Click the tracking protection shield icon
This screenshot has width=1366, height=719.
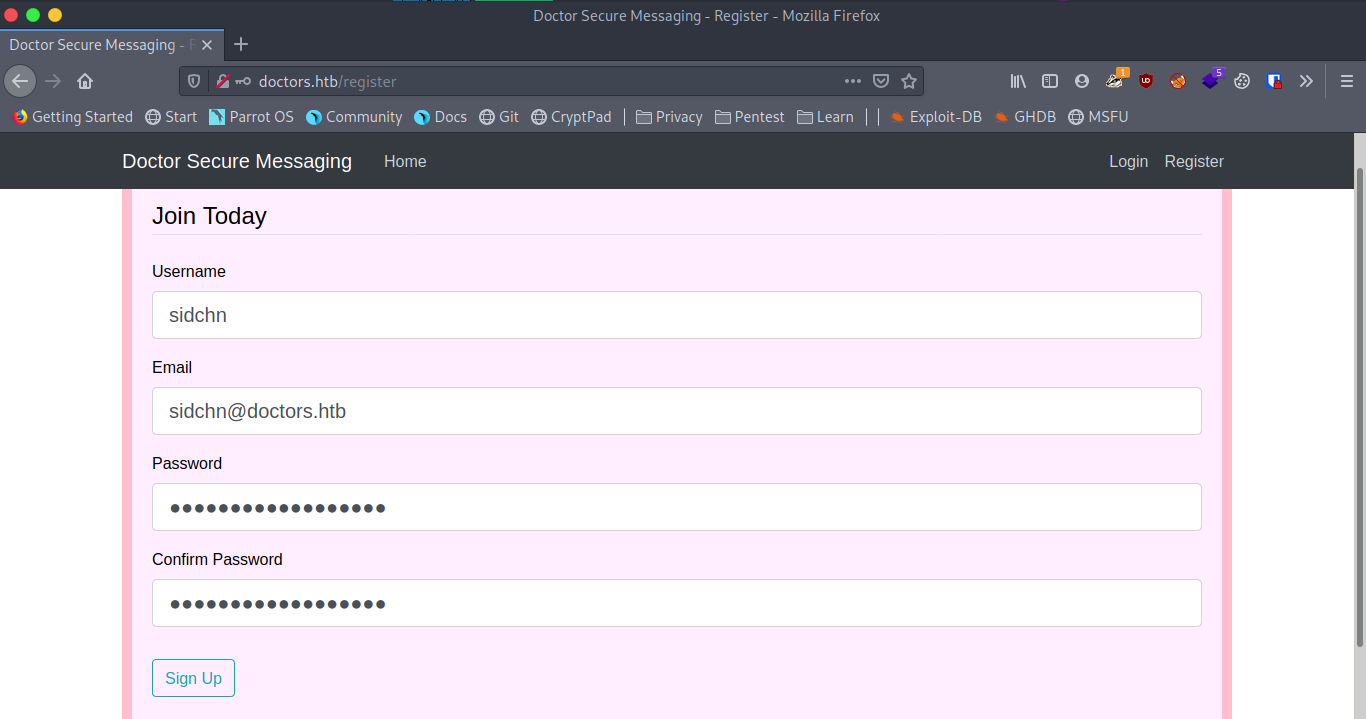(x=194, y=81)
